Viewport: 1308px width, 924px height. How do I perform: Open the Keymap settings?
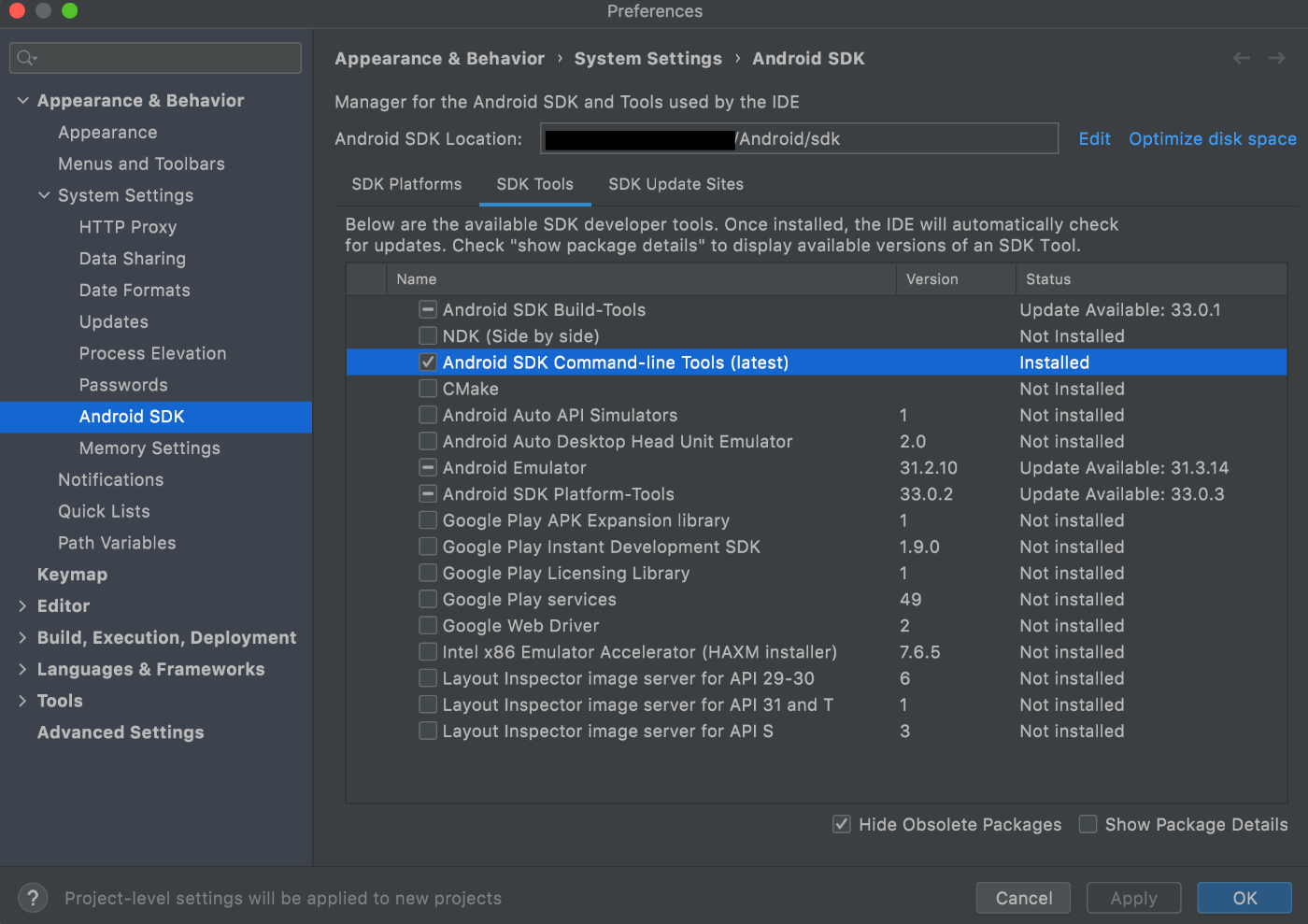click(72, 575)
